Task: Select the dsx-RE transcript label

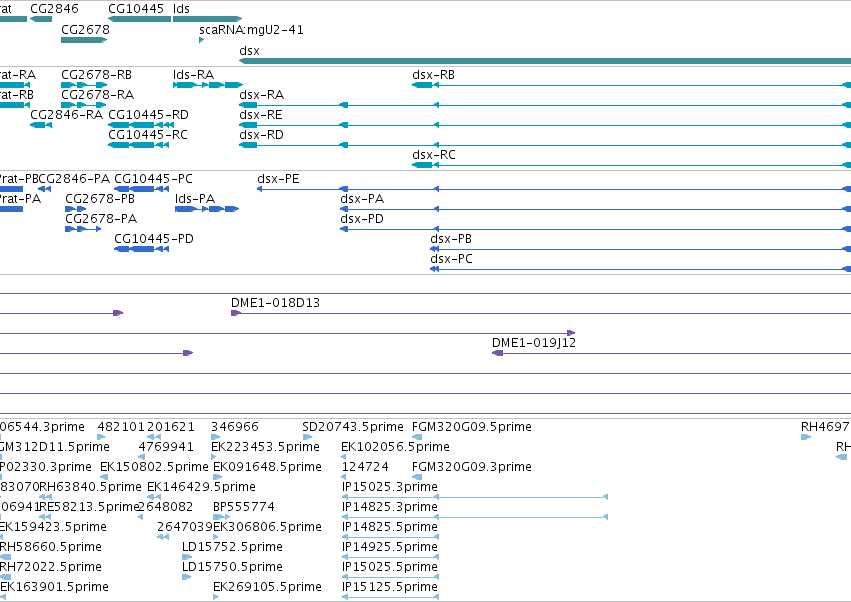Action: tap(261, 115)
